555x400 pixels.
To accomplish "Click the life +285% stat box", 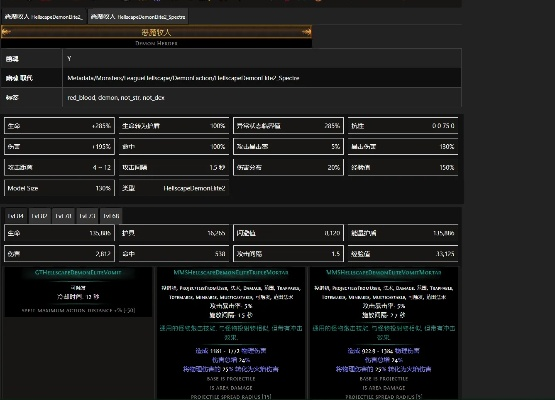I will pyautogui.click(x=59, y=126).
